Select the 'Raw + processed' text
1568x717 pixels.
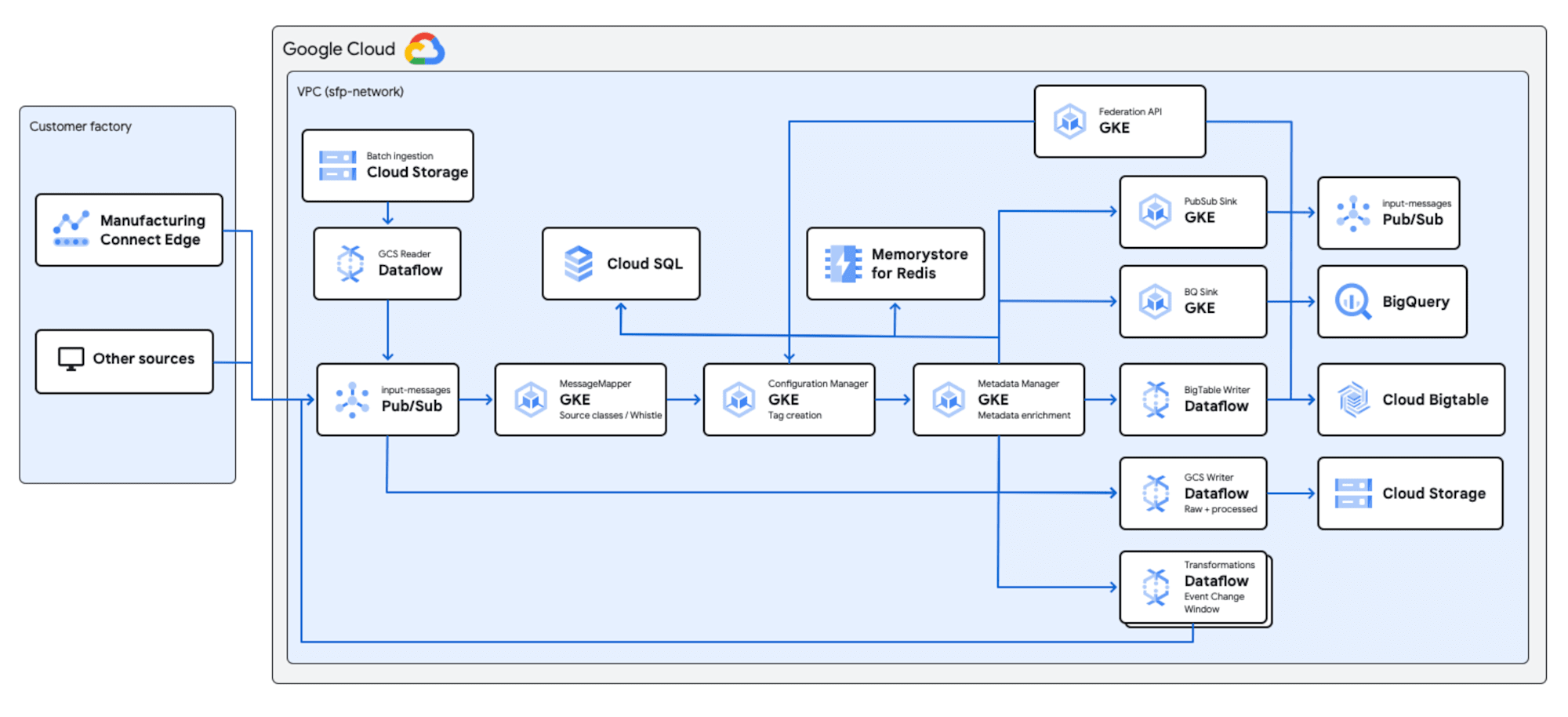(x=1221, y=510)
